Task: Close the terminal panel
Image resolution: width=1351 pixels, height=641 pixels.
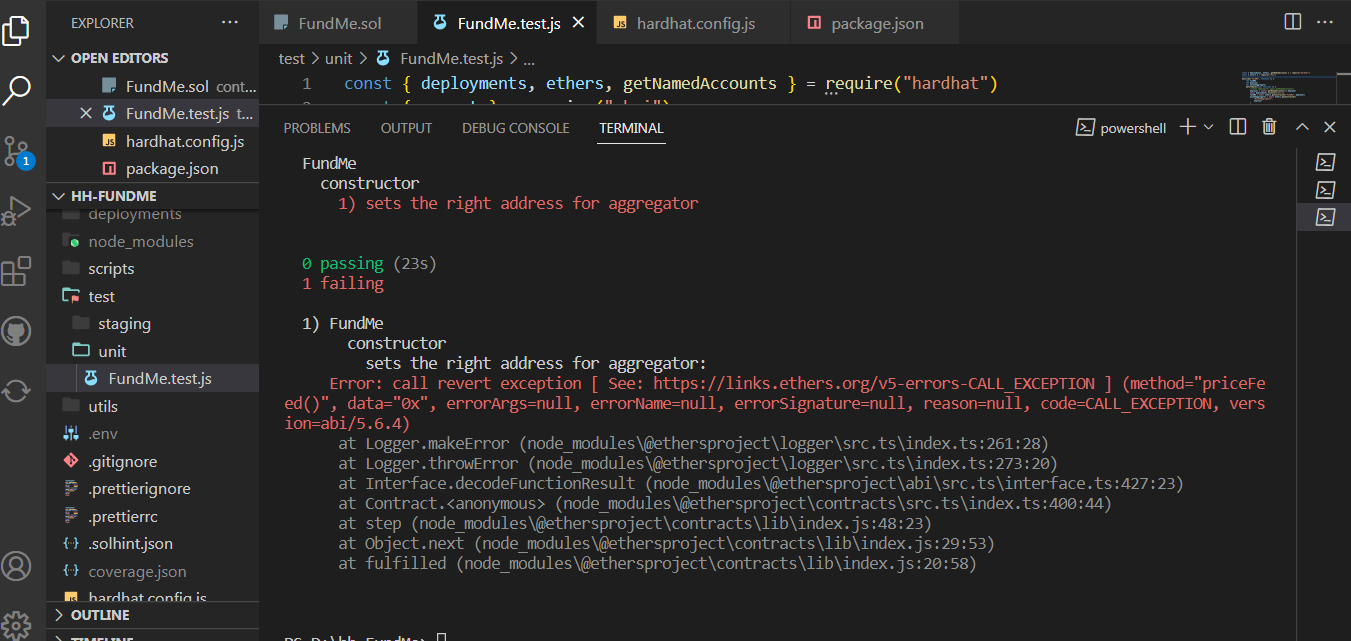Action: click(x=1330, y=127)
